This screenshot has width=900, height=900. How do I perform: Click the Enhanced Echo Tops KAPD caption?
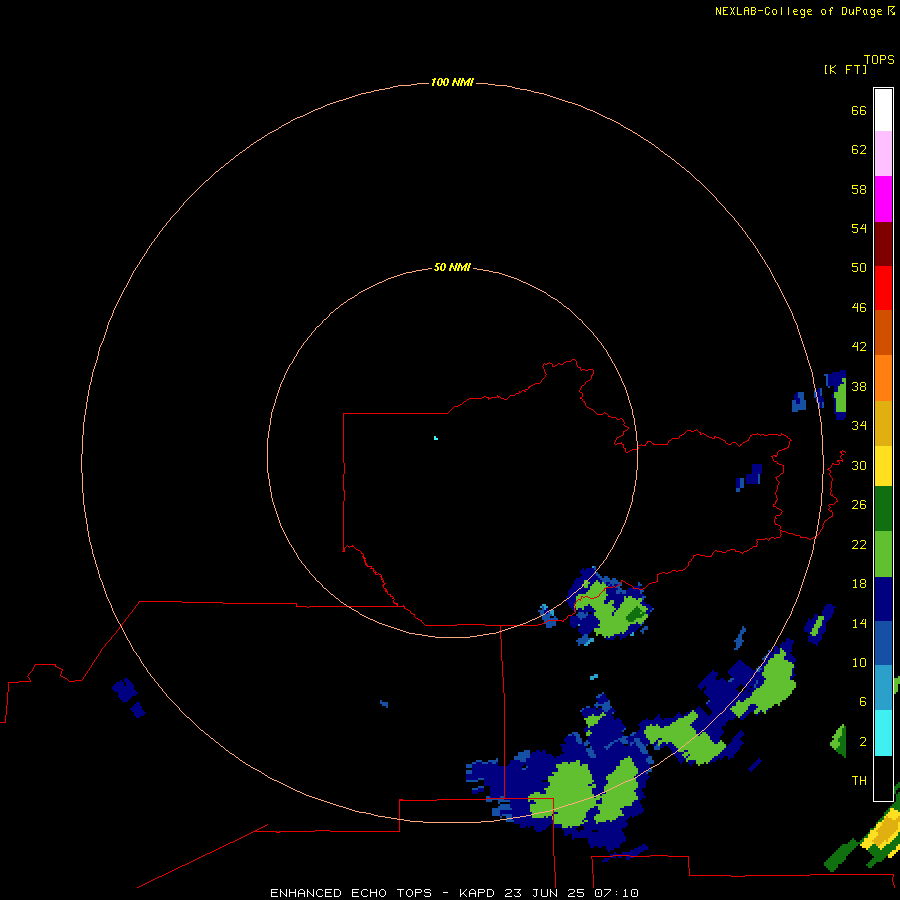click(x=454, y=893)
